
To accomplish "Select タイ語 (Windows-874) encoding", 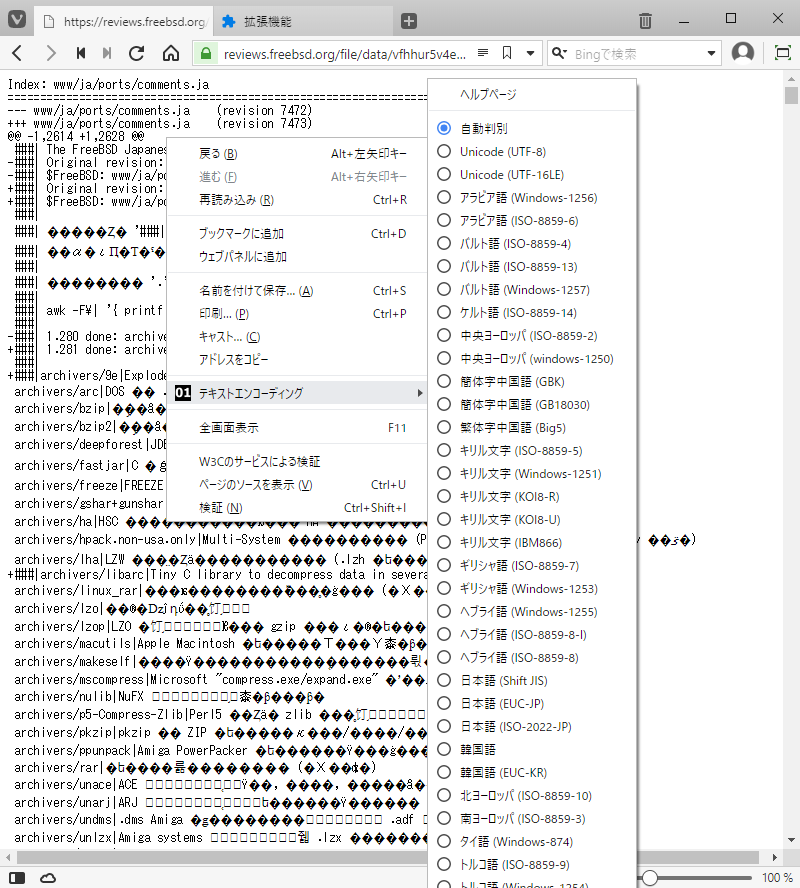I will click(532, 842).
